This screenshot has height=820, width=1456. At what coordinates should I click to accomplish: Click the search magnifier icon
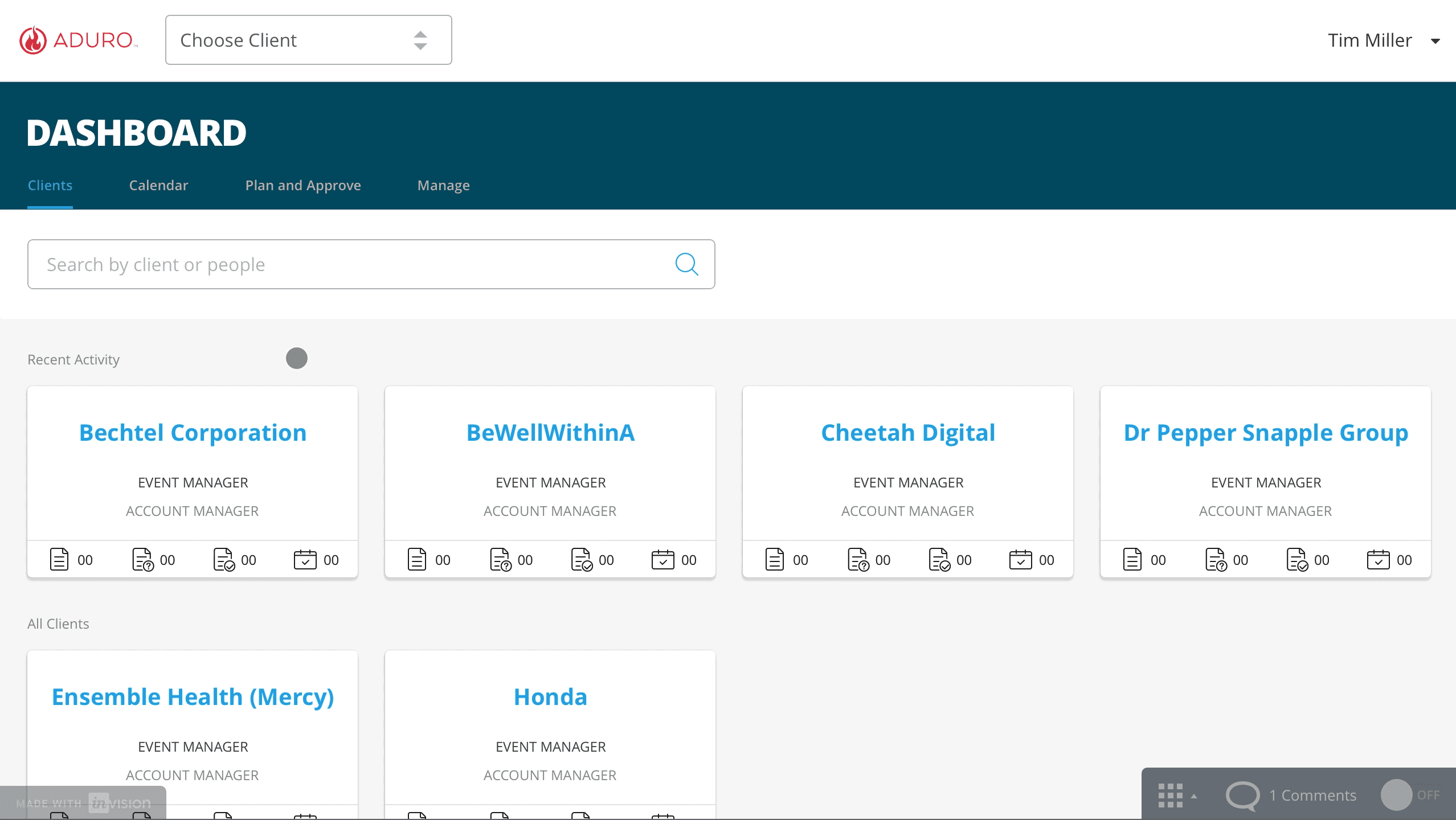point(686,264)
